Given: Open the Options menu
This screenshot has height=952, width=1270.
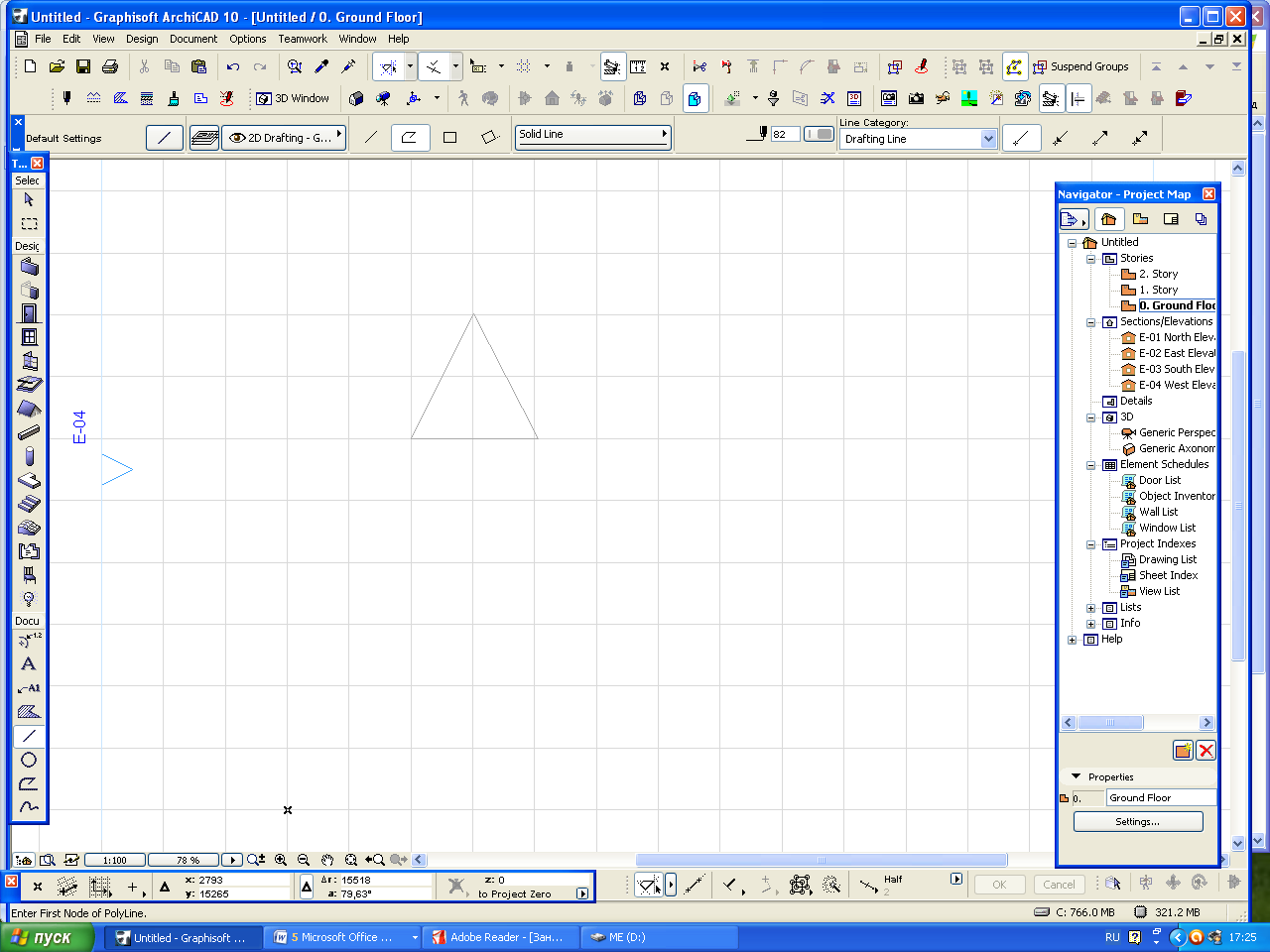Looking at the screenshot, I should tap(248, 39).
